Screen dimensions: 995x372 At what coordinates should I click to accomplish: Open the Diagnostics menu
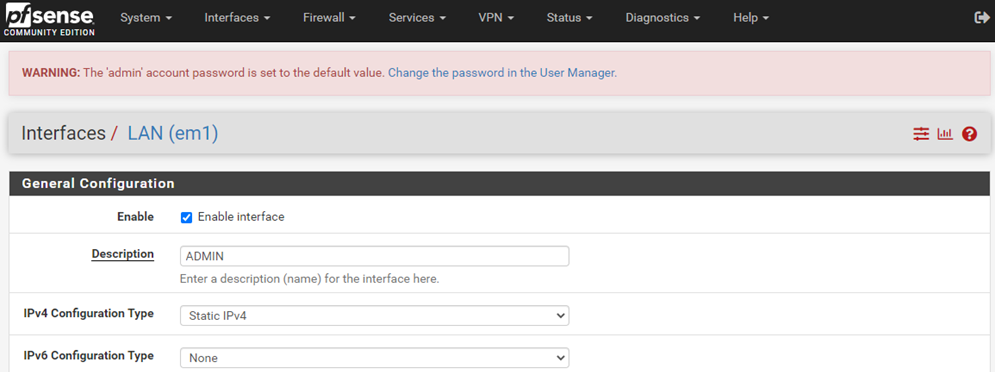pos(662,18)
